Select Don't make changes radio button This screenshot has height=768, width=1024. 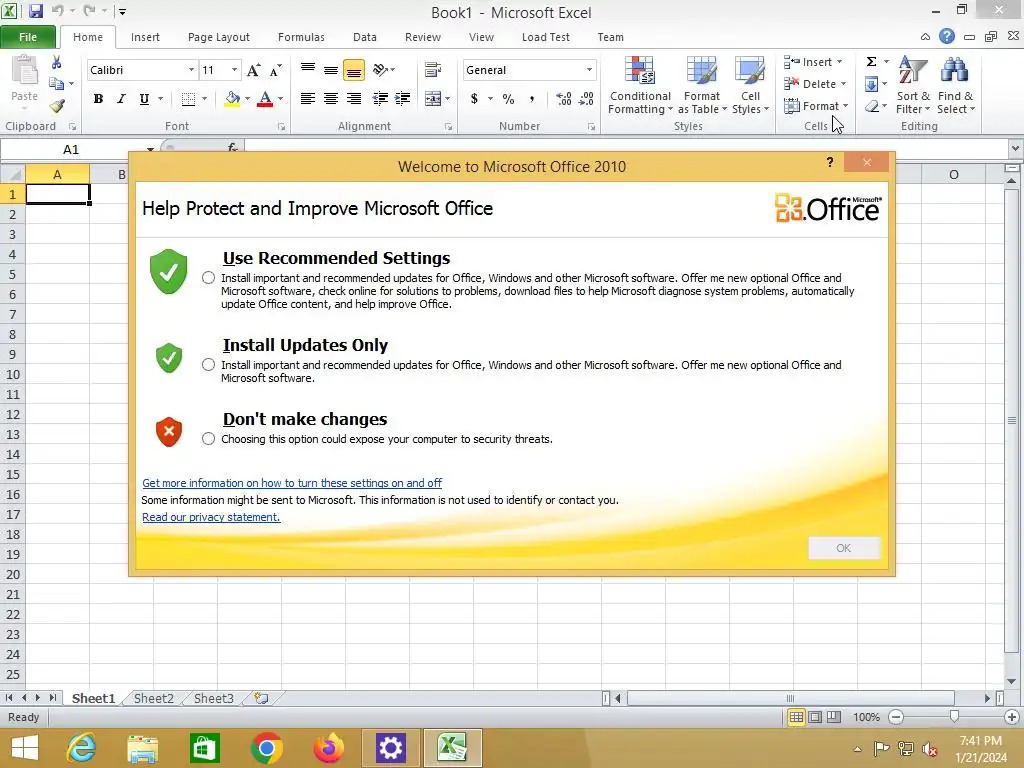(x=208, y=439)
